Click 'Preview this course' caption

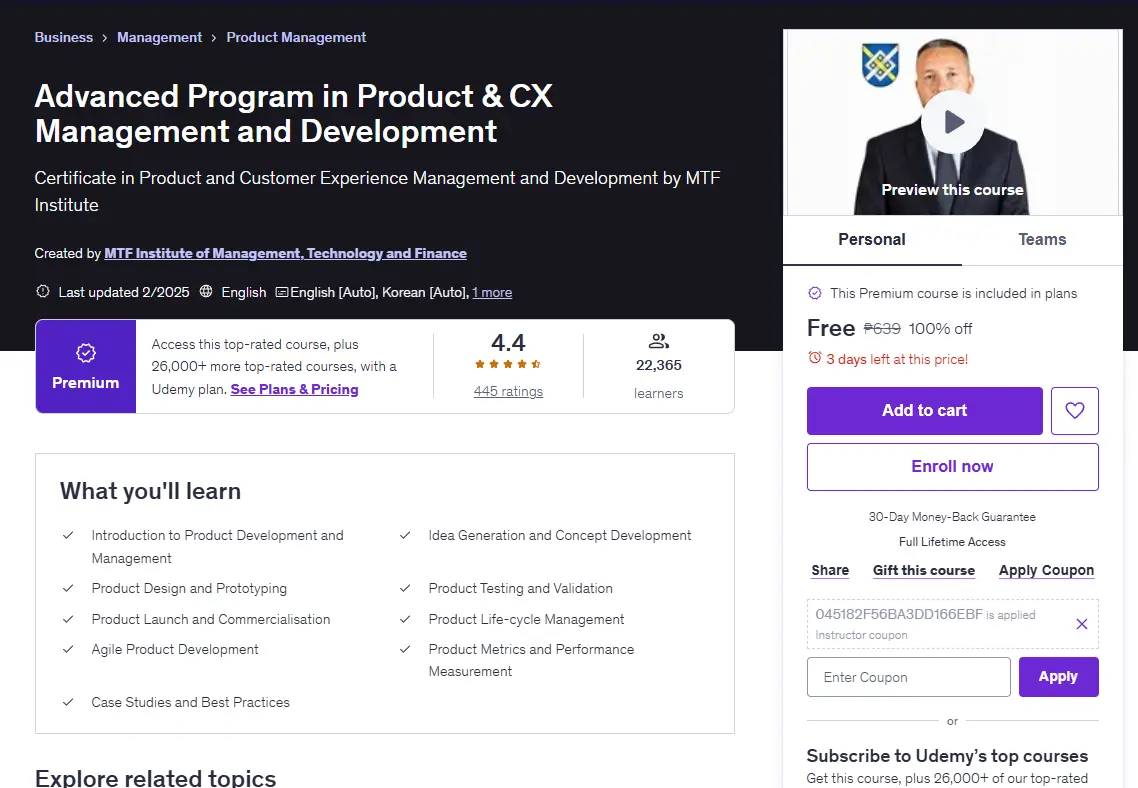click(952, 190)
